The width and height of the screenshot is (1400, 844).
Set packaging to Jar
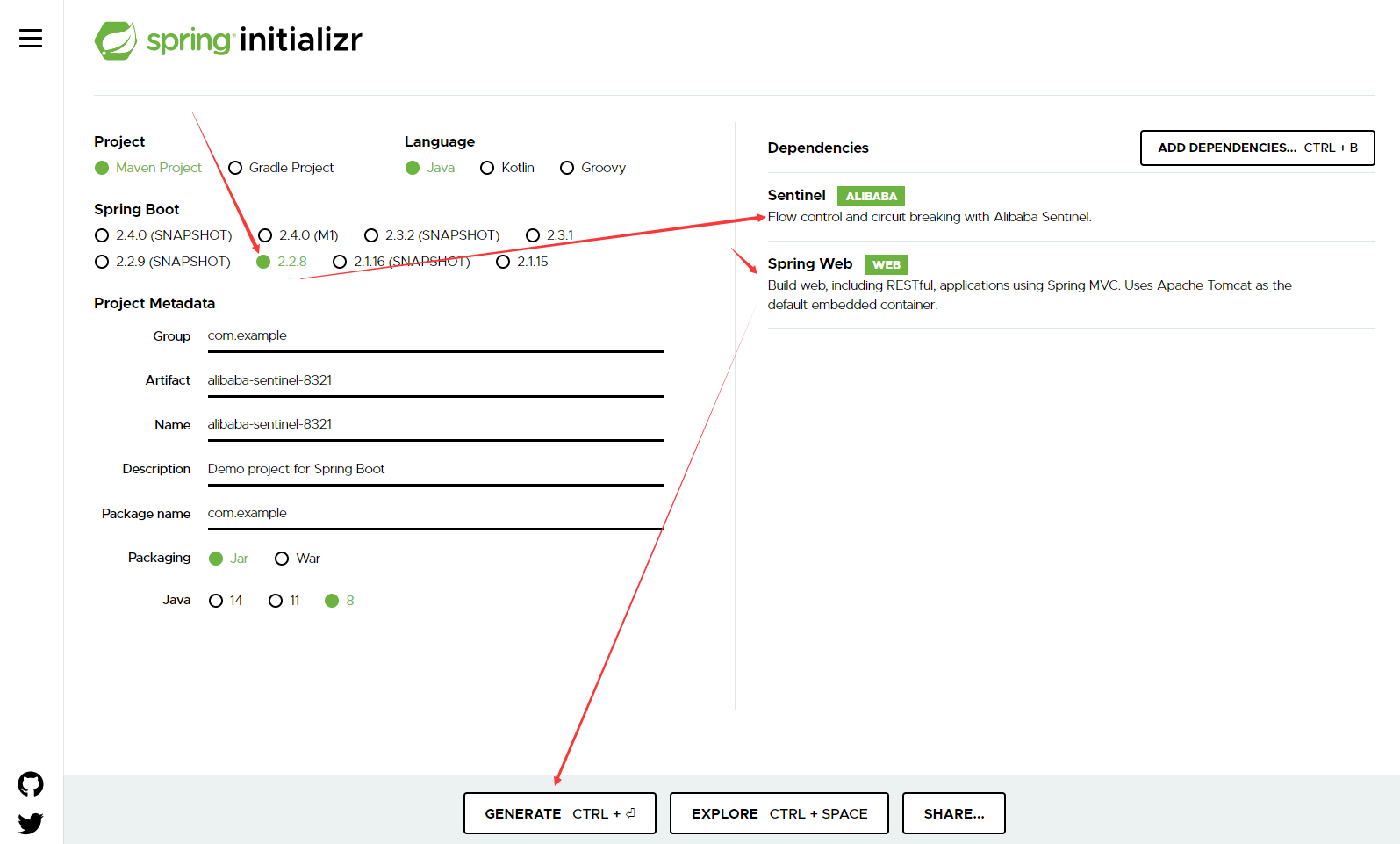[x=229, y=559]
